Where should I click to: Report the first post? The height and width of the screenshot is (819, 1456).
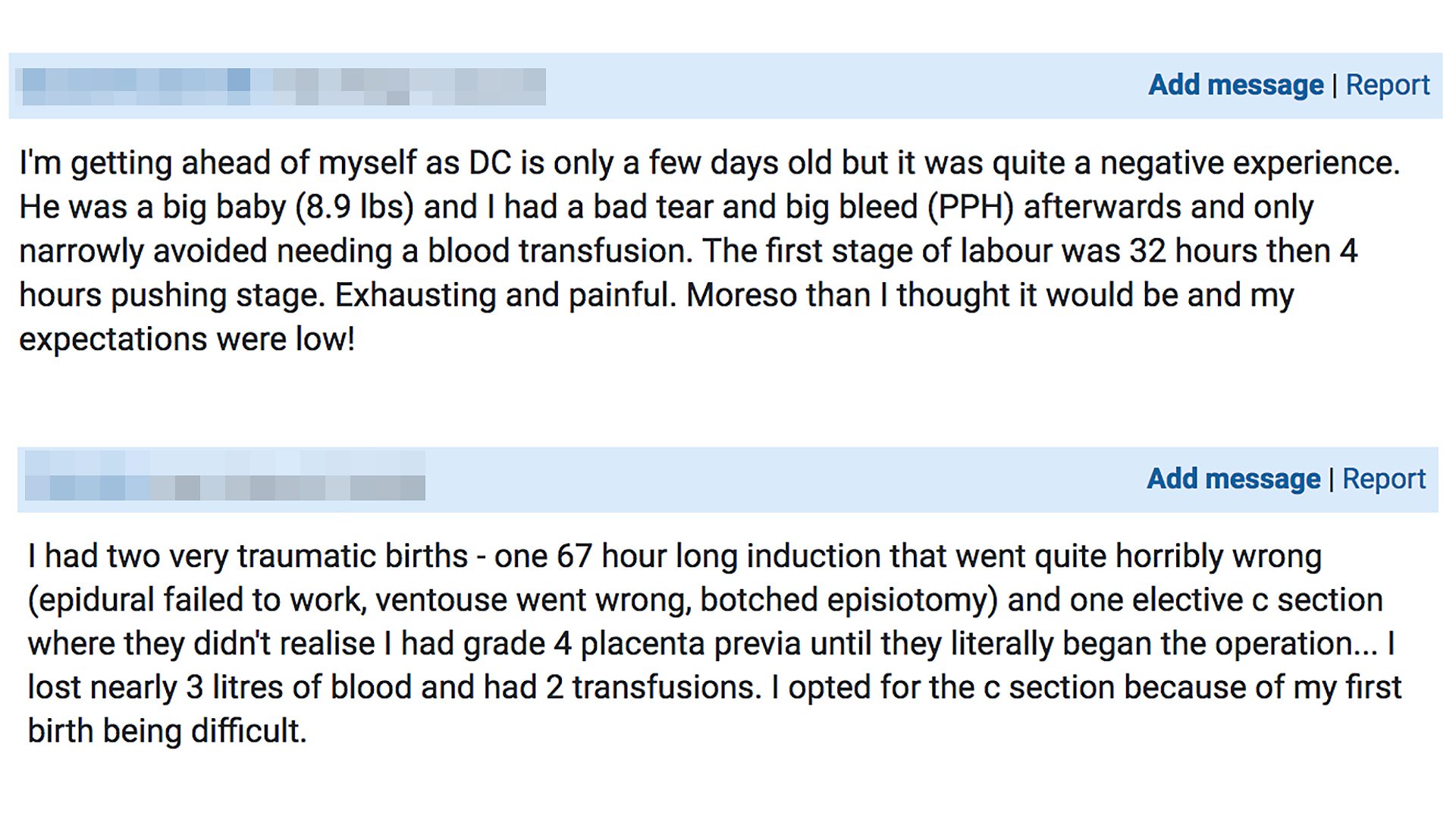(1387, 85)
